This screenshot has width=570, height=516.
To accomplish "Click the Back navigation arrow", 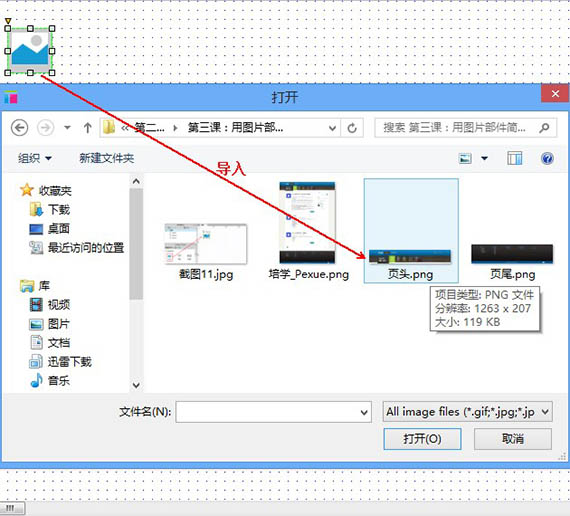I will click(x=19, y=128).
